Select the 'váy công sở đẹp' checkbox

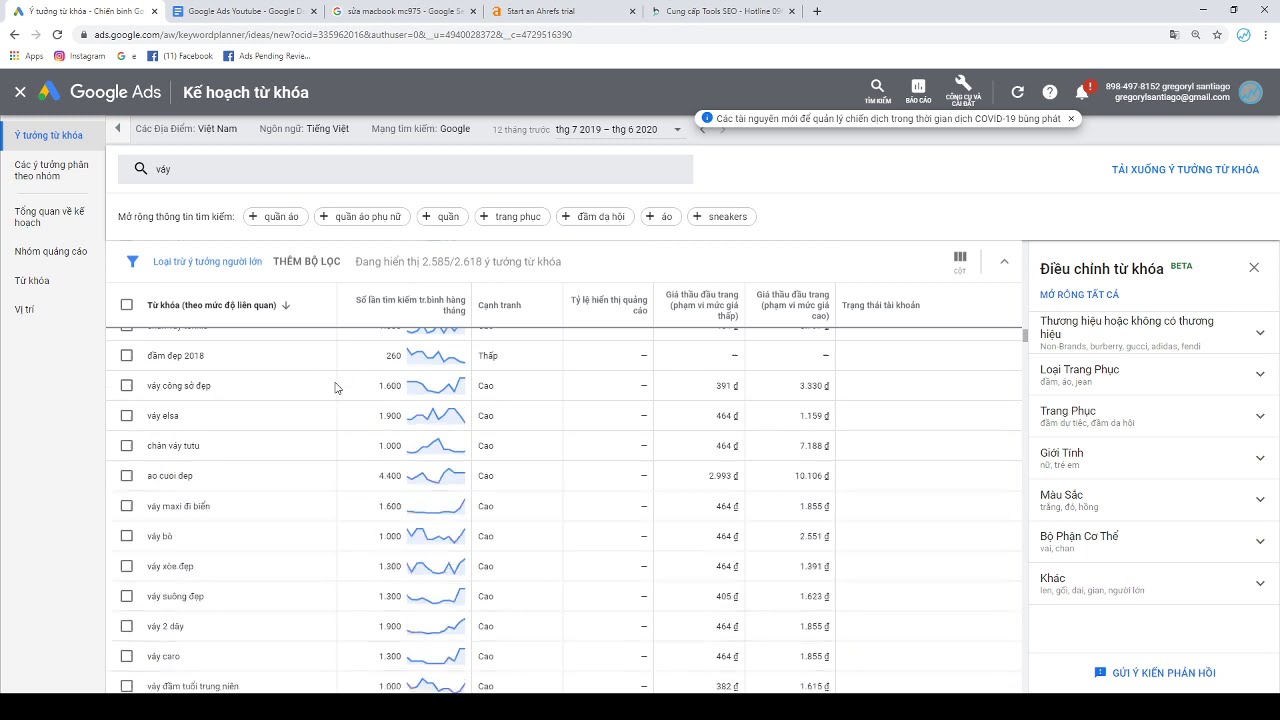[x=126, y=385]
